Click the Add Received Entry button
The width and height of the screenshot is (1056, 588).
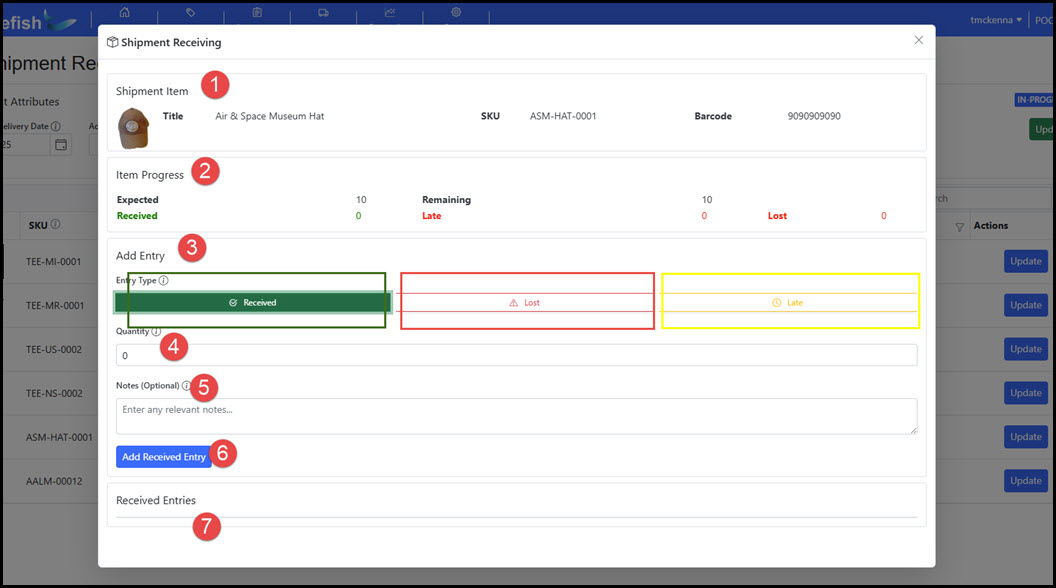(164, 457)
